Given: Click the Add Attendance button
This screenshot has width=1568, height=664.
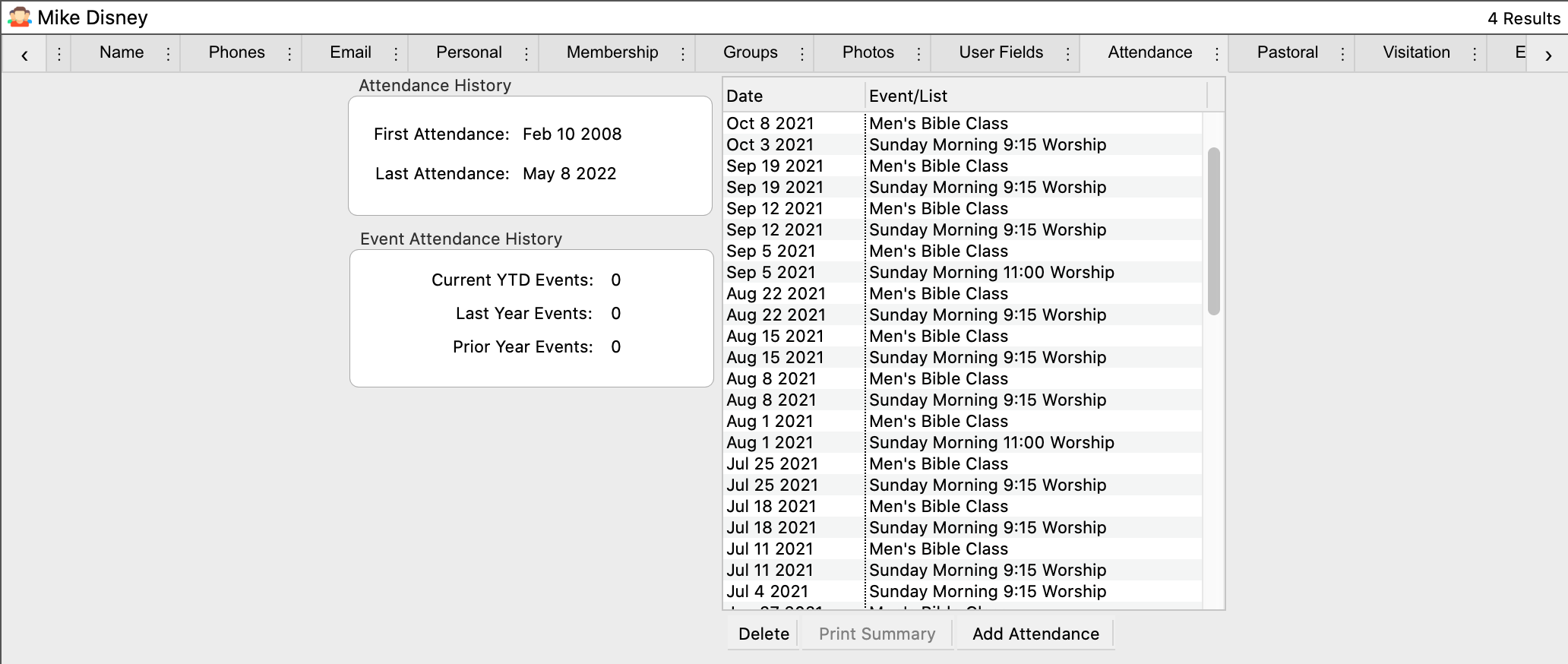Looking at the screenshot, I should (1035, 634).
